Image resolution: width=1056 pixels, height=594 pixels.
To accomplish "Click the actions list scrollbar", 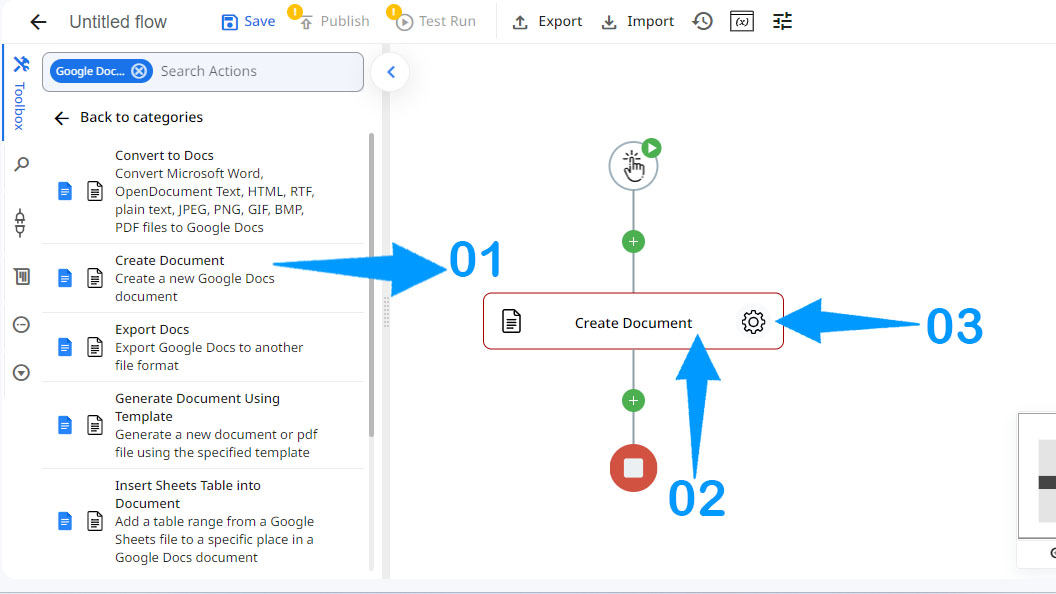I will pyautogui.click(x=371, y=285).
